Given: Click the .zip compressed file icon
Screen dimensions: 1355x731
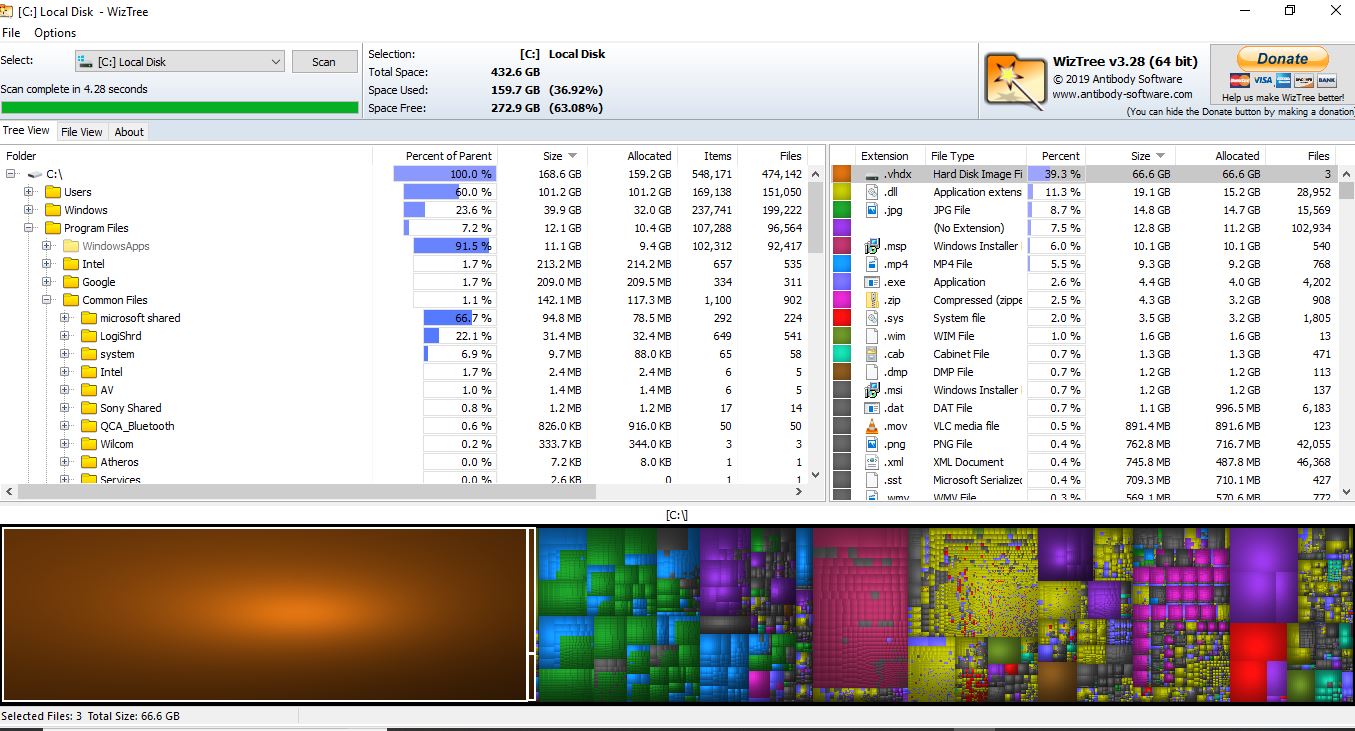Looking at the screenshot, I should click(871, 300).
